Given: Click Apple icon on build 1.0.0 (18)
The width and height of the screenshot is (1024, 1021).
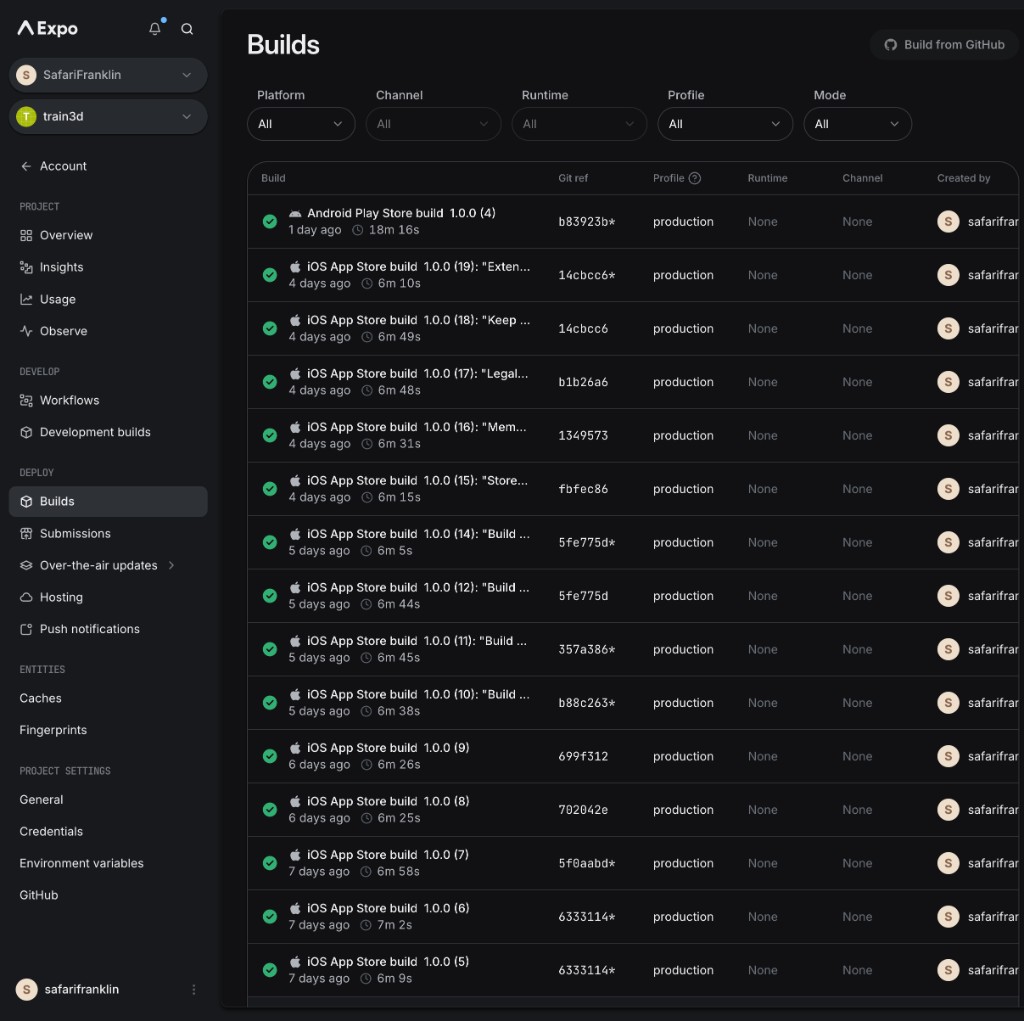Looking at the screenshot, I should coord(295,320).
